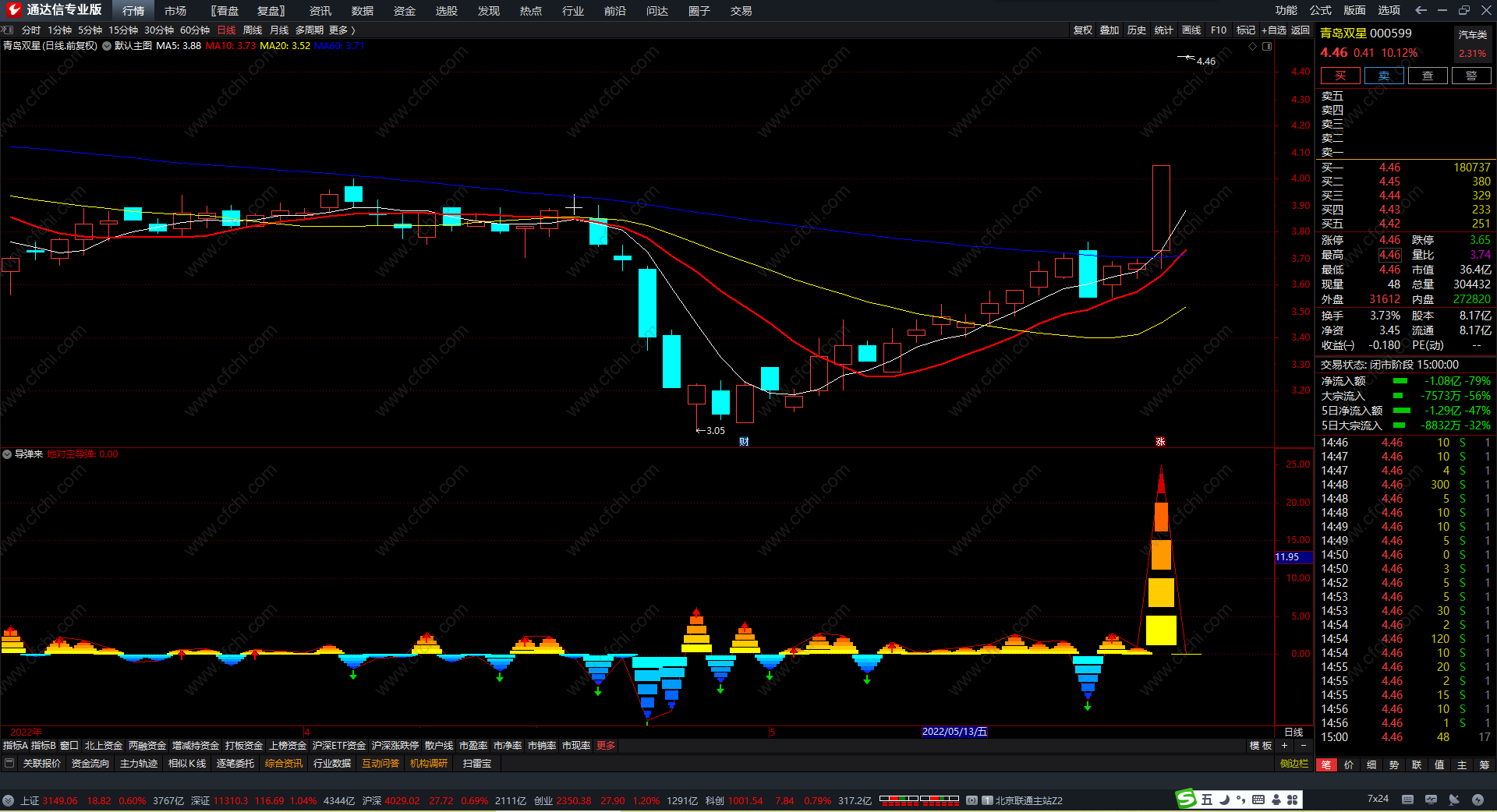
Task: Click the satellite dish icon in status bar
Action: click(1454, 800)
